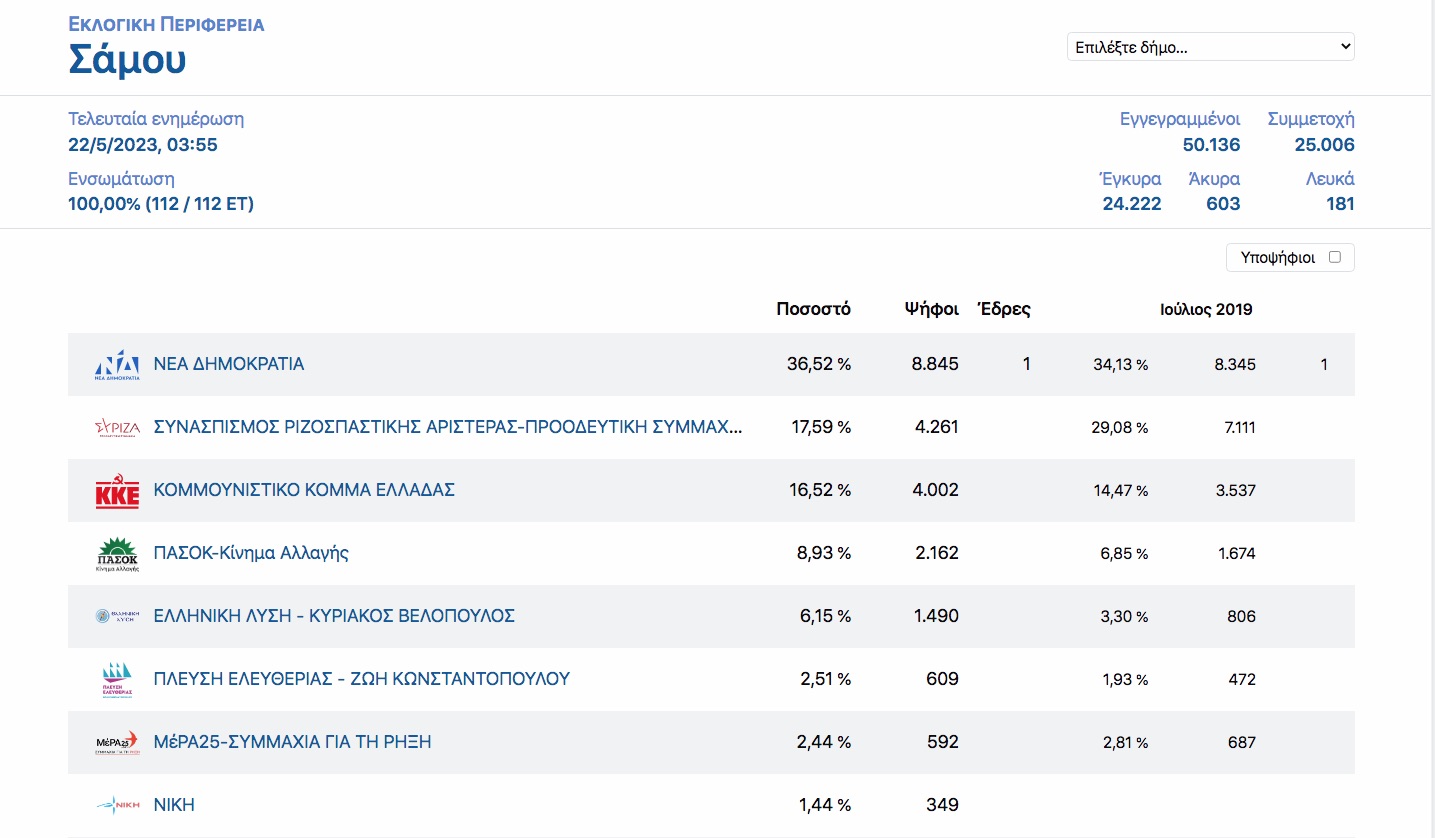1435x838 pixels.
Task: Click the 36,52 % percentage
Action: [819, 364]
